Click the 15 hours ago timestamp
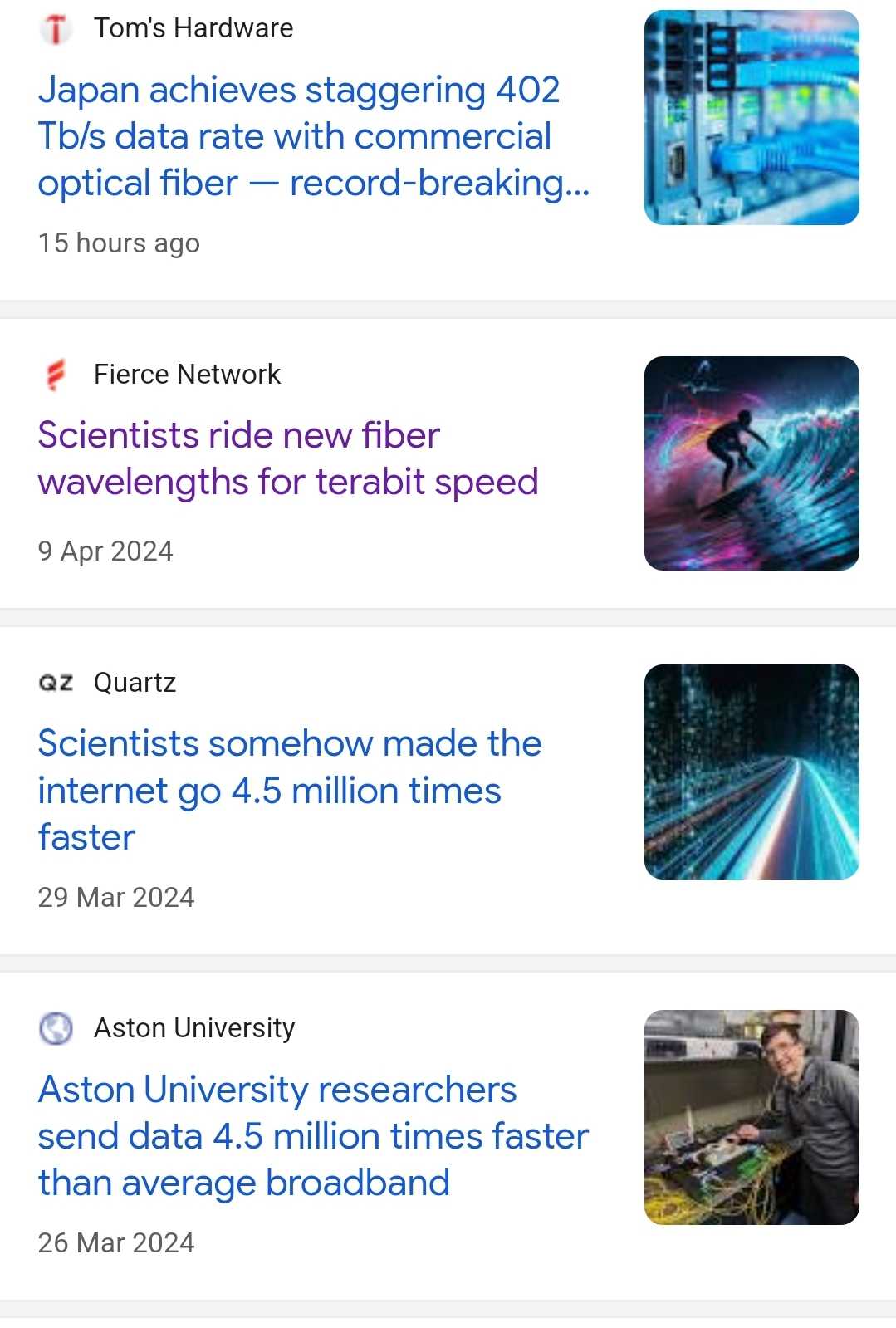896x1328 pixels. (x=119, y=243)
